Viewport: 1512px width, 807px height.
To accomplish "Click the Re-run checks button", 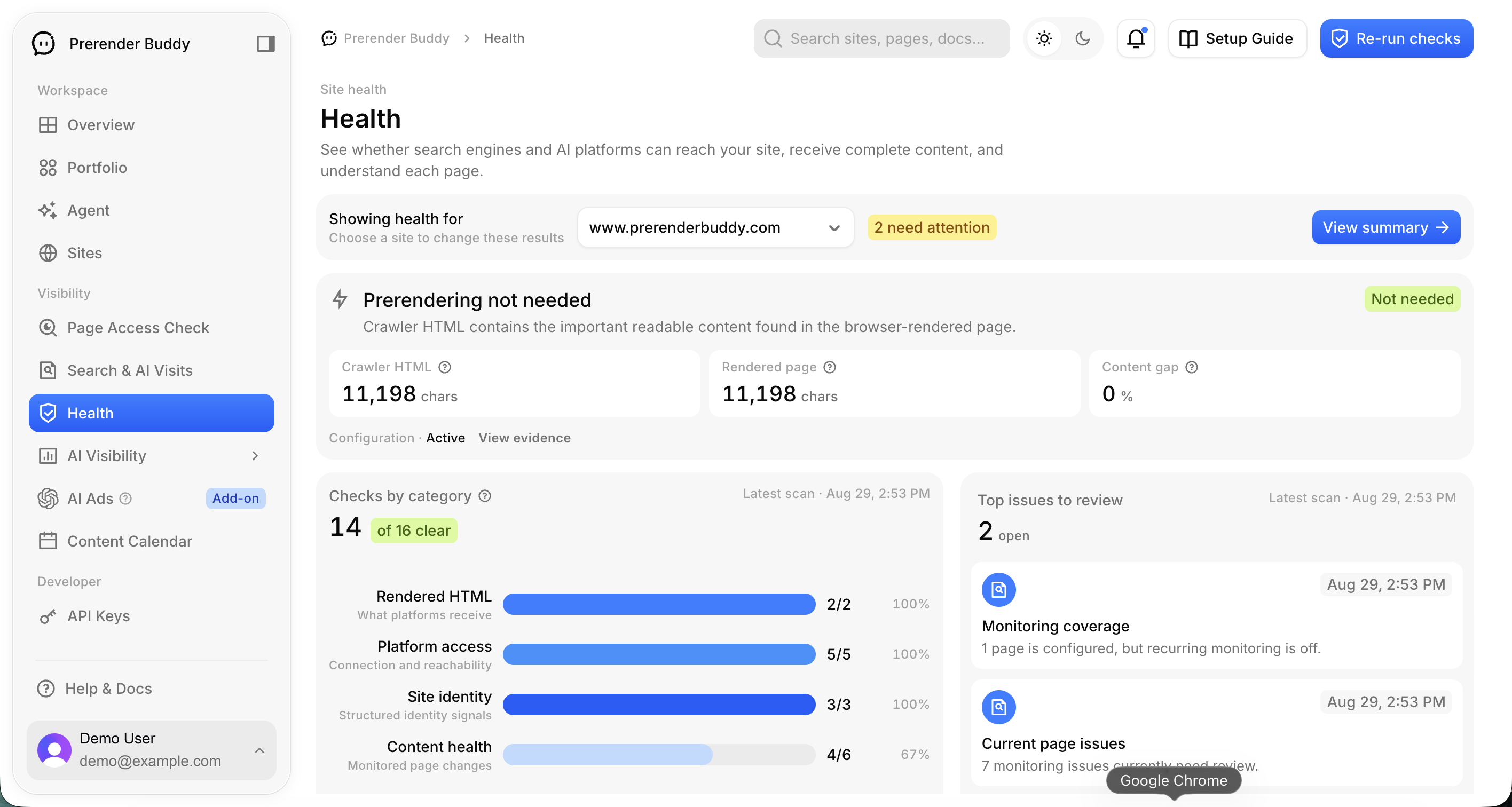I will point(1396,38).
